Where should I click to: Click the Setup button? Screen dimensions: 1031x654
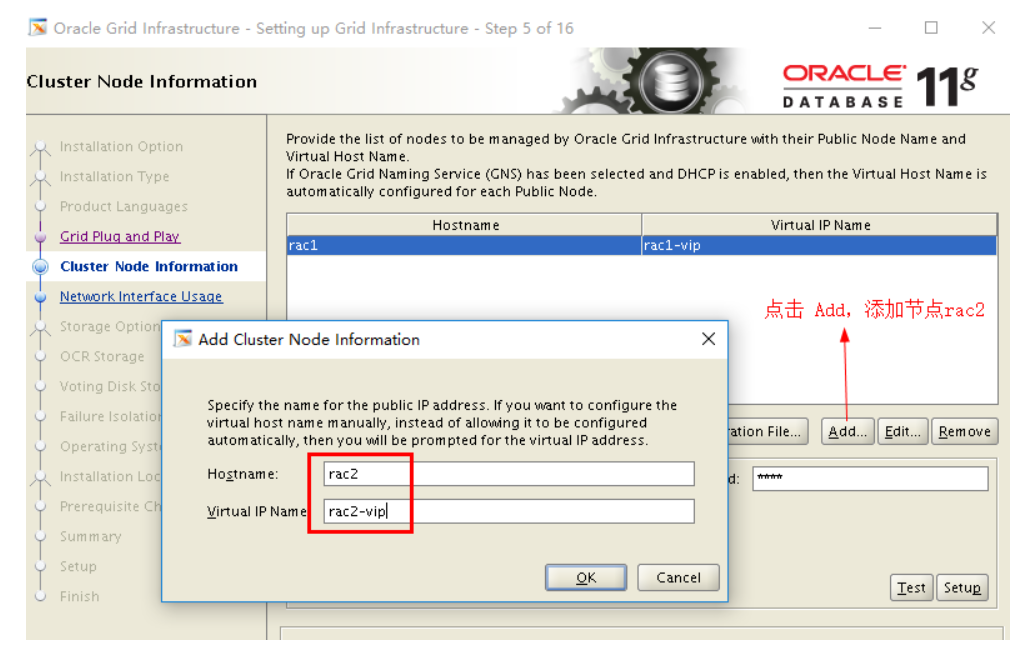[962, 588]
